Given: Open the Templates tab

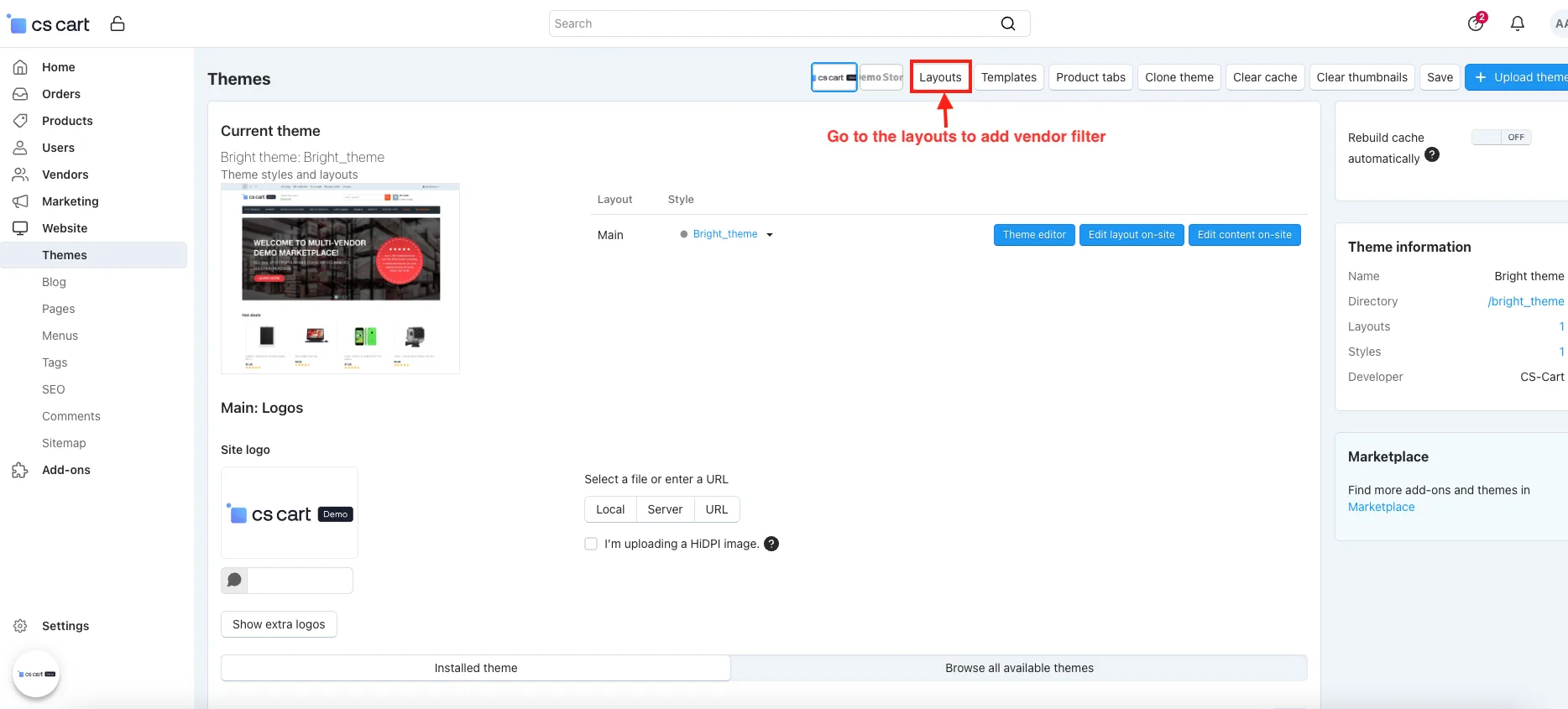Looking at the screenshot, I should [x=1009, y=77].
